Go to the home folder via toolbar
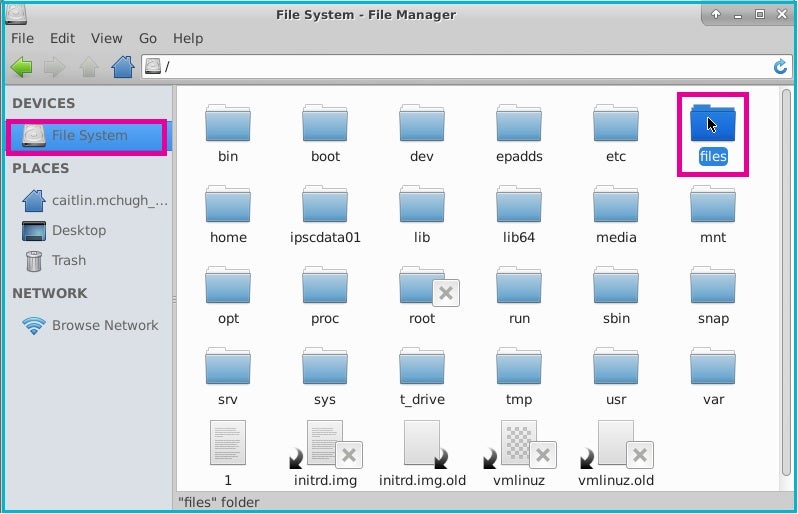The width and height of the screenshot is (798, 514). [122, 67]
